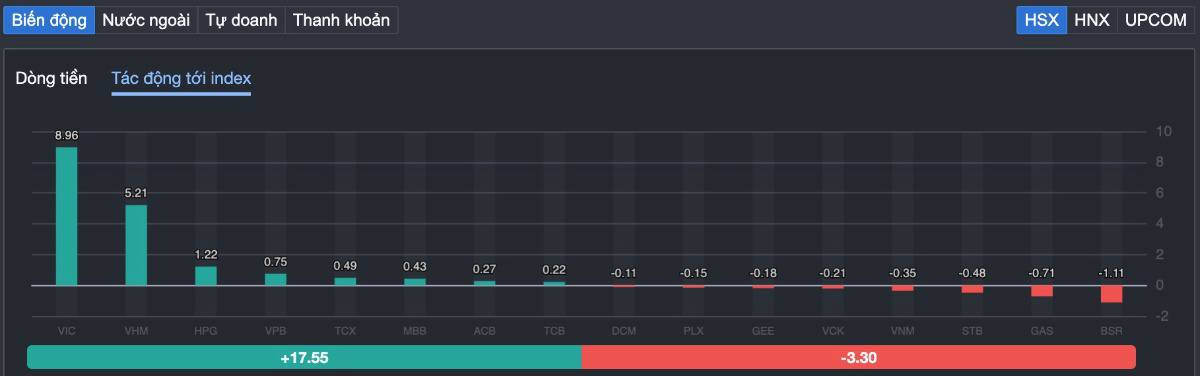
Task: Click the green +17.55 total bar
Action: click(304, 357)
